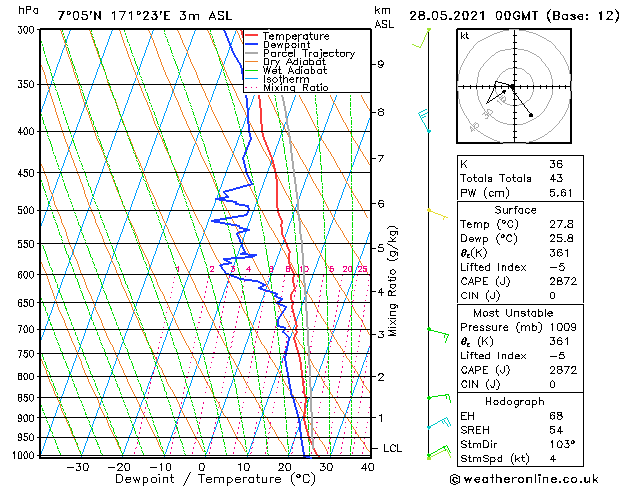Click the 700 hPa axis label
The width and height of the screenshot is (629, 486).
(x=26, y=330)
